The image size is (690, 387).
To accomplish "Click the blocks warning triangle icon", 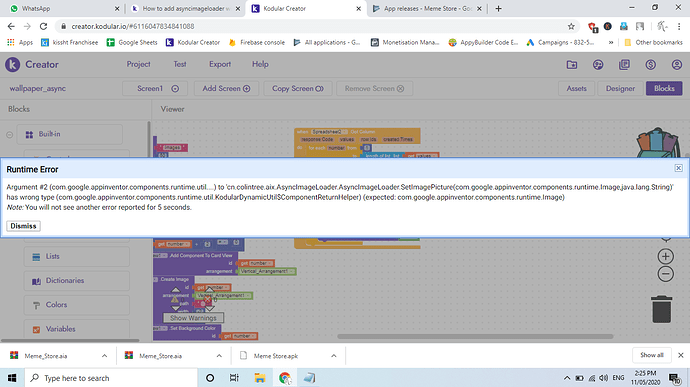I will (175, 300).
